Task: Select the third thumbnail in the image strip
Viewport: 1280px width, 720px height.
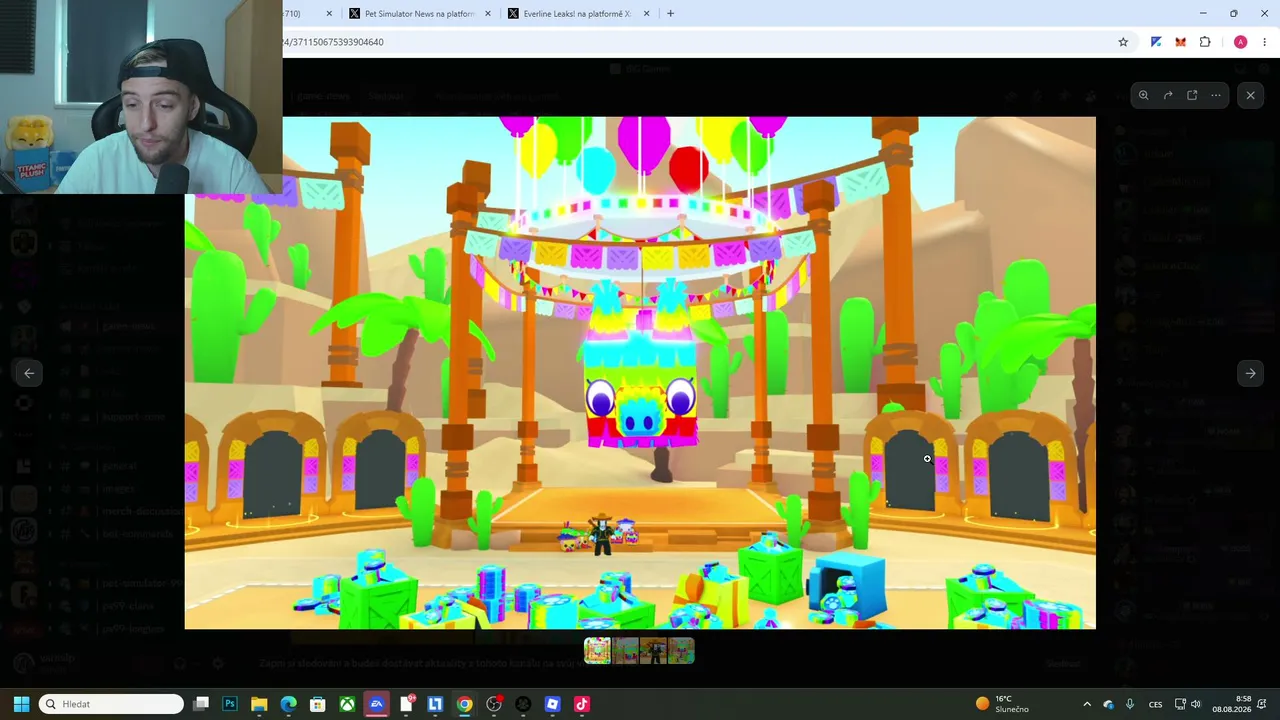Action: [653, 651]
